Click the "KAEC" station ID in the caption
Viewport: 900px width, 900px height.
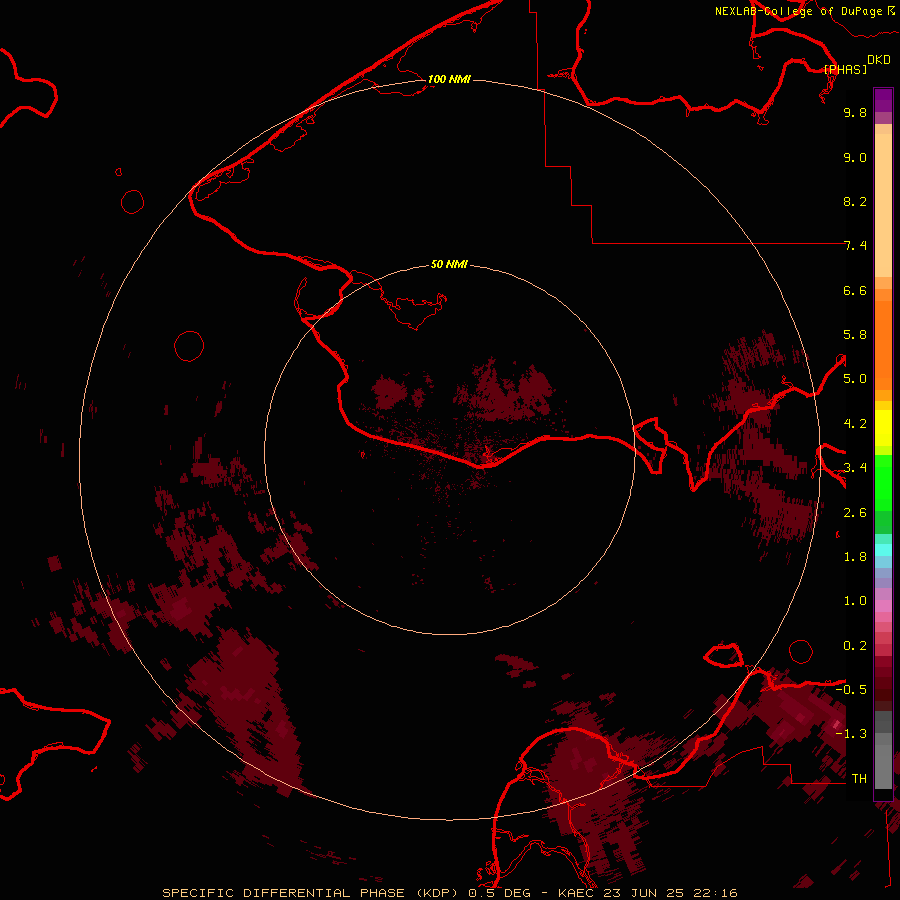(576, 893)
